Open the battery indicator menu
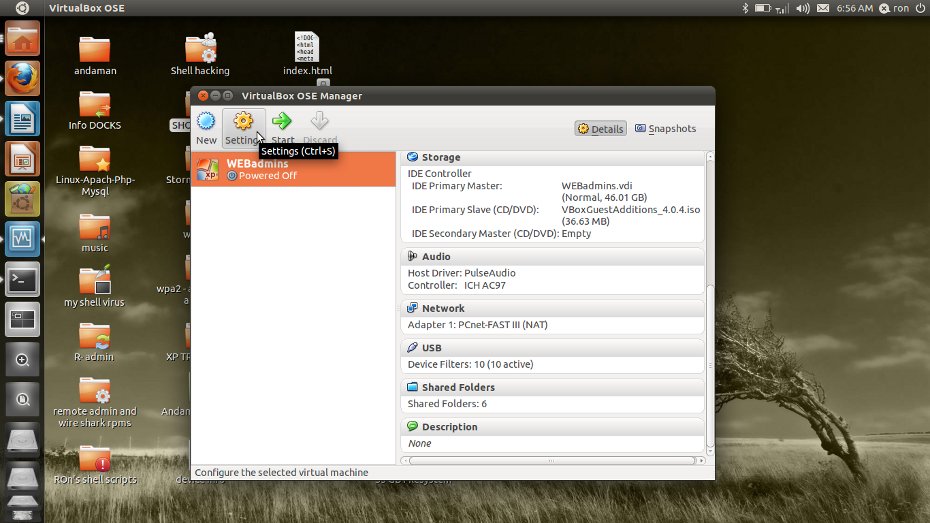The height and width of the screenshot is (523, 930). pyautogui.click(x=762, y=8)
